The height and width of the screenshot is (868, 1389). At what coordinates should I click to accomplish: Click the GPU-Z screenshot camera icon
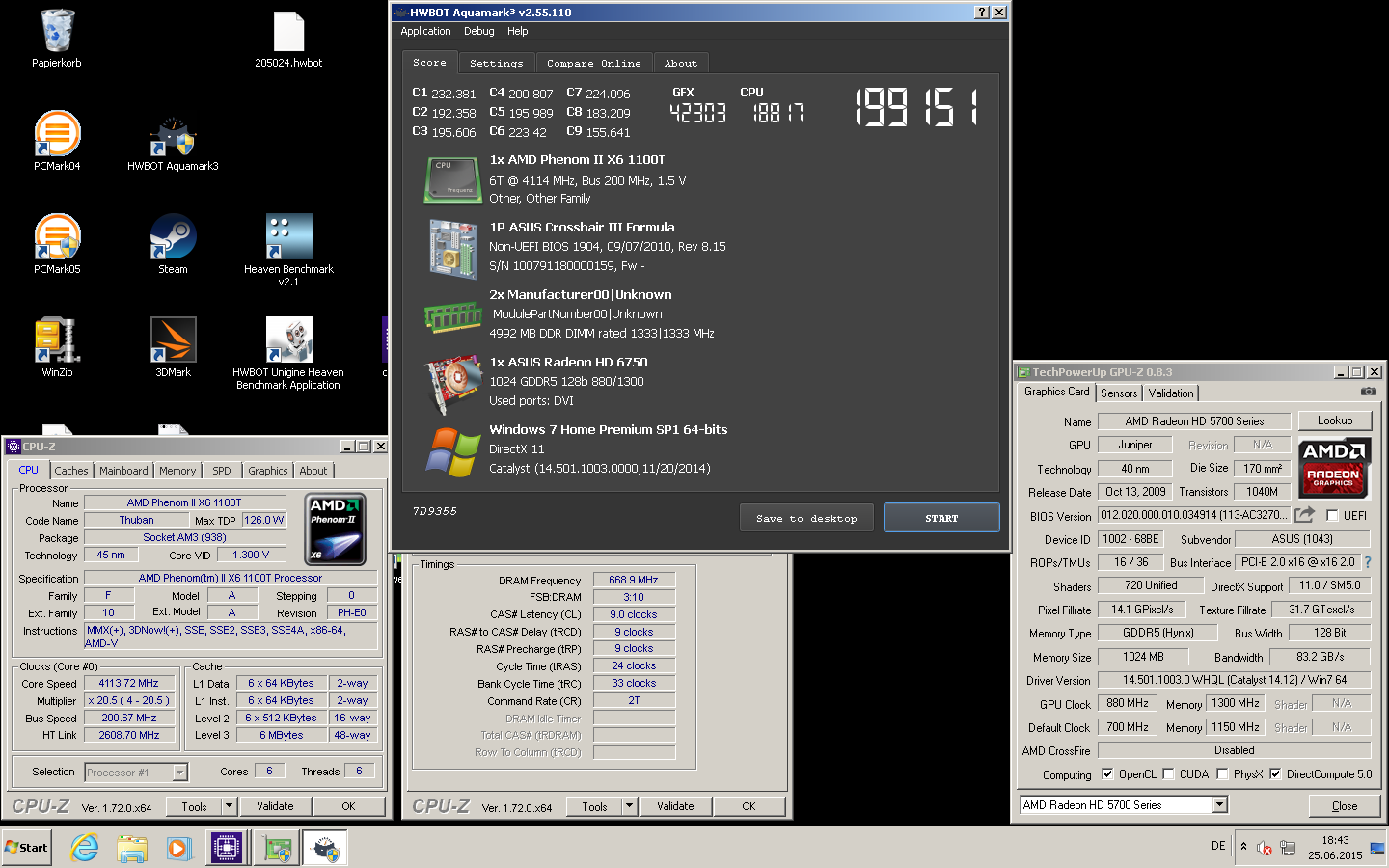tap(1368, 392)
